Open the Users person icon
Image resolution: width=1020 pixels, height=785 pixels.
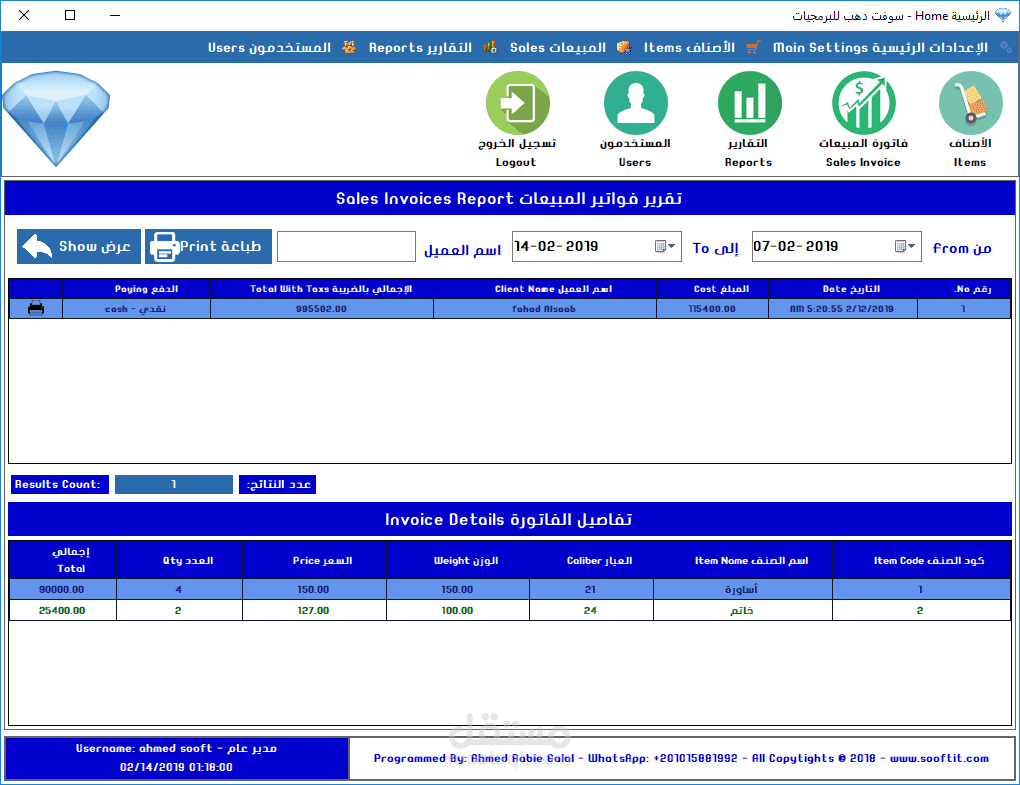pos(636,103)
